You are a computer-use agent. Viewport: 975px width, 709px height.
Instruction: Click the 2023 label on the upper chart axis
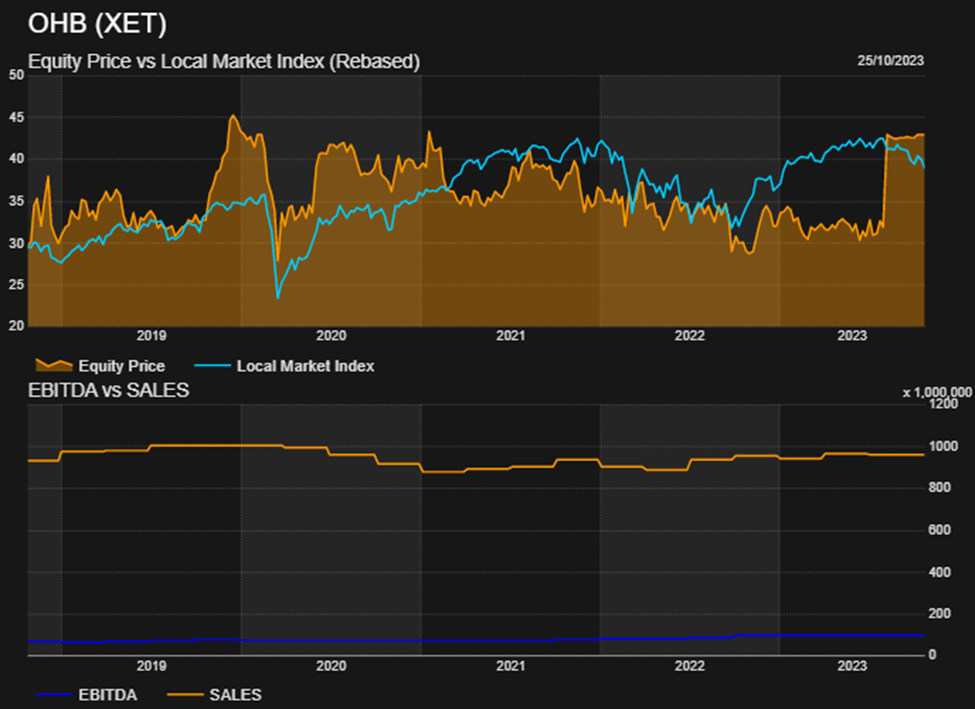point(852,336)
